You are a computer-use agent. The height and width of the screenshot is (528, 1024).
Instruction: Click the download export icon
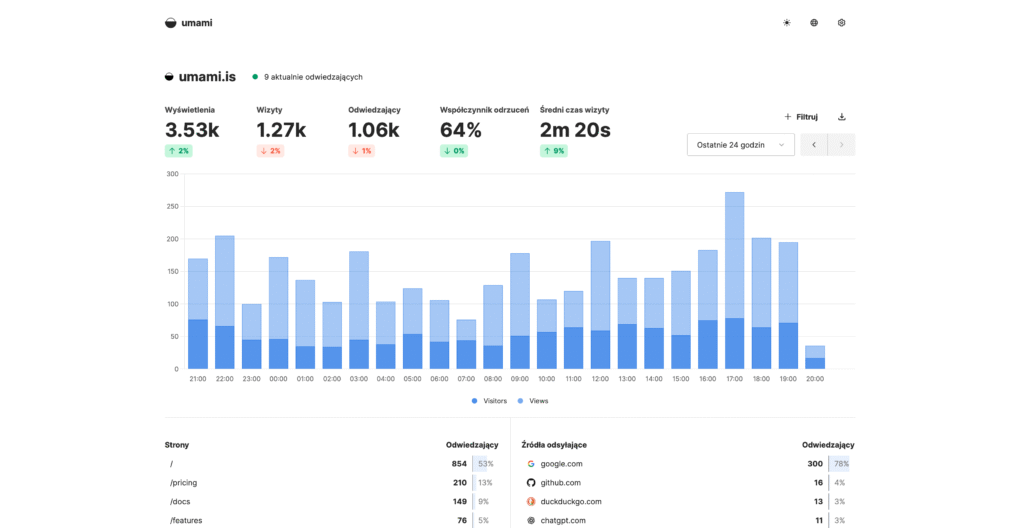pyautogui.click(x=841, y=117)
